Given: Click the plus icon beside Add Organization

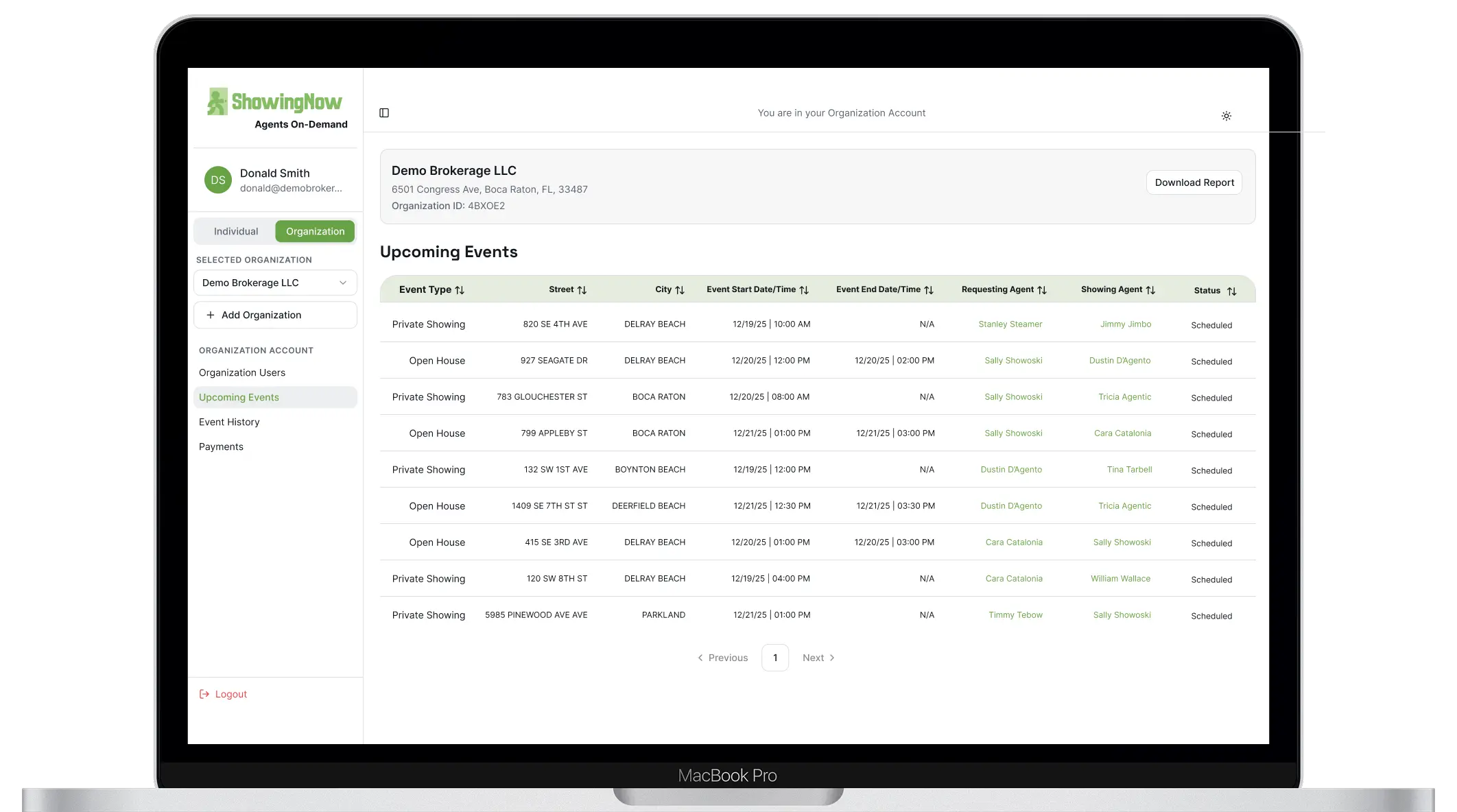Looking at the screenshot, I should pos(210,315).
